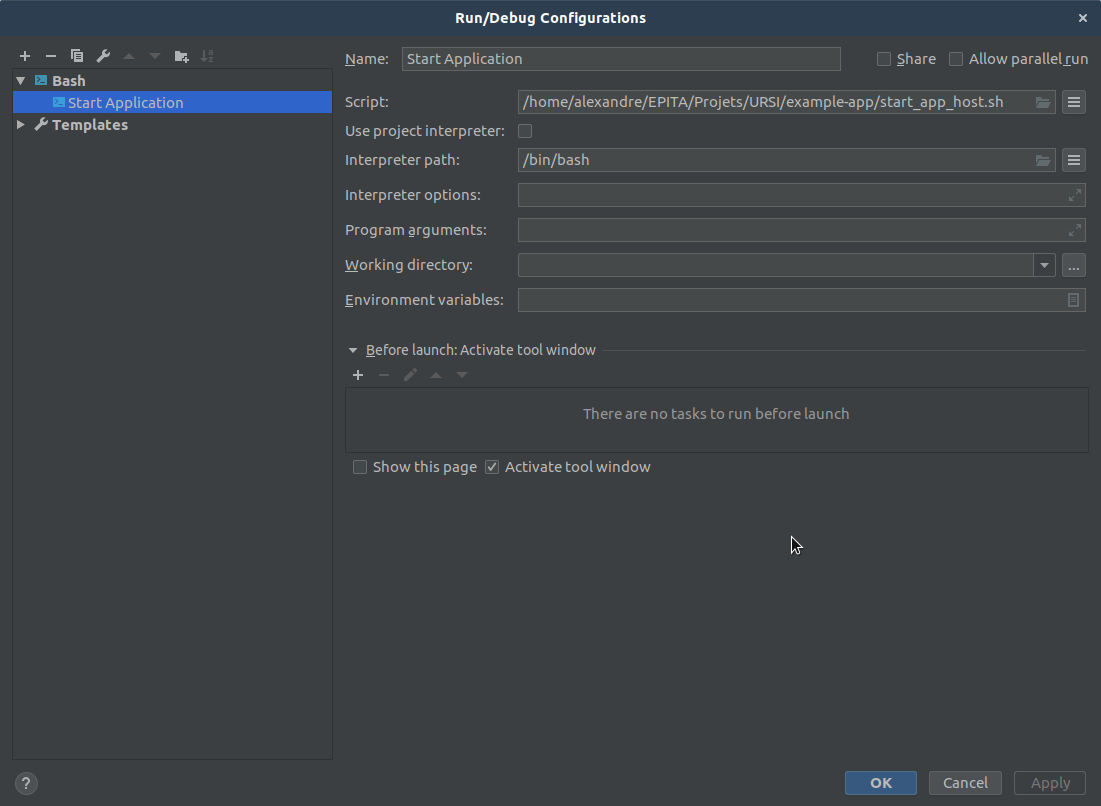Enable Allow parallel run checkbox
This screenshot has width=1101, height=806.
tap(956, 59)
